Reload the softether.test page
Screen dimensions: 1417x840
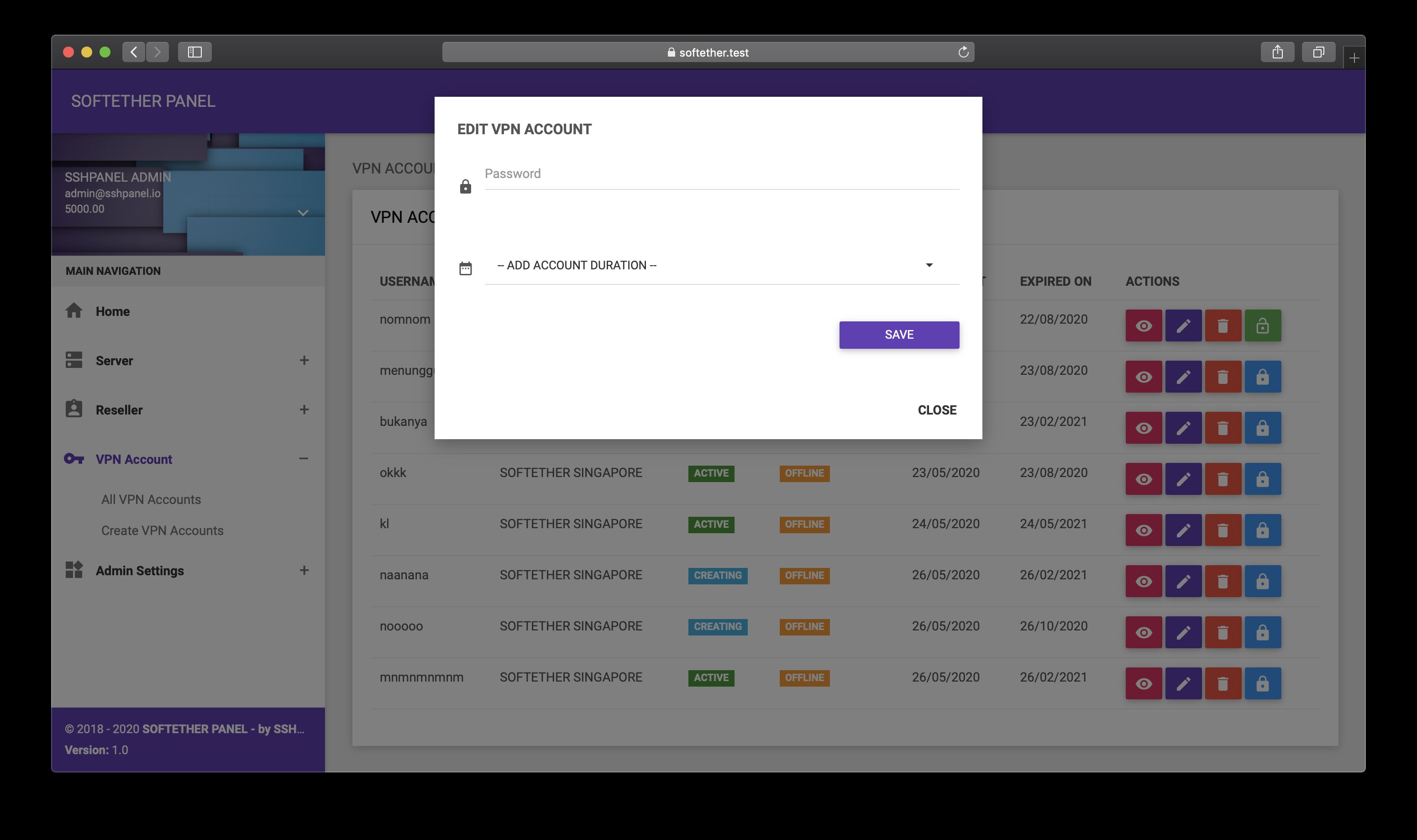(963, 52)
